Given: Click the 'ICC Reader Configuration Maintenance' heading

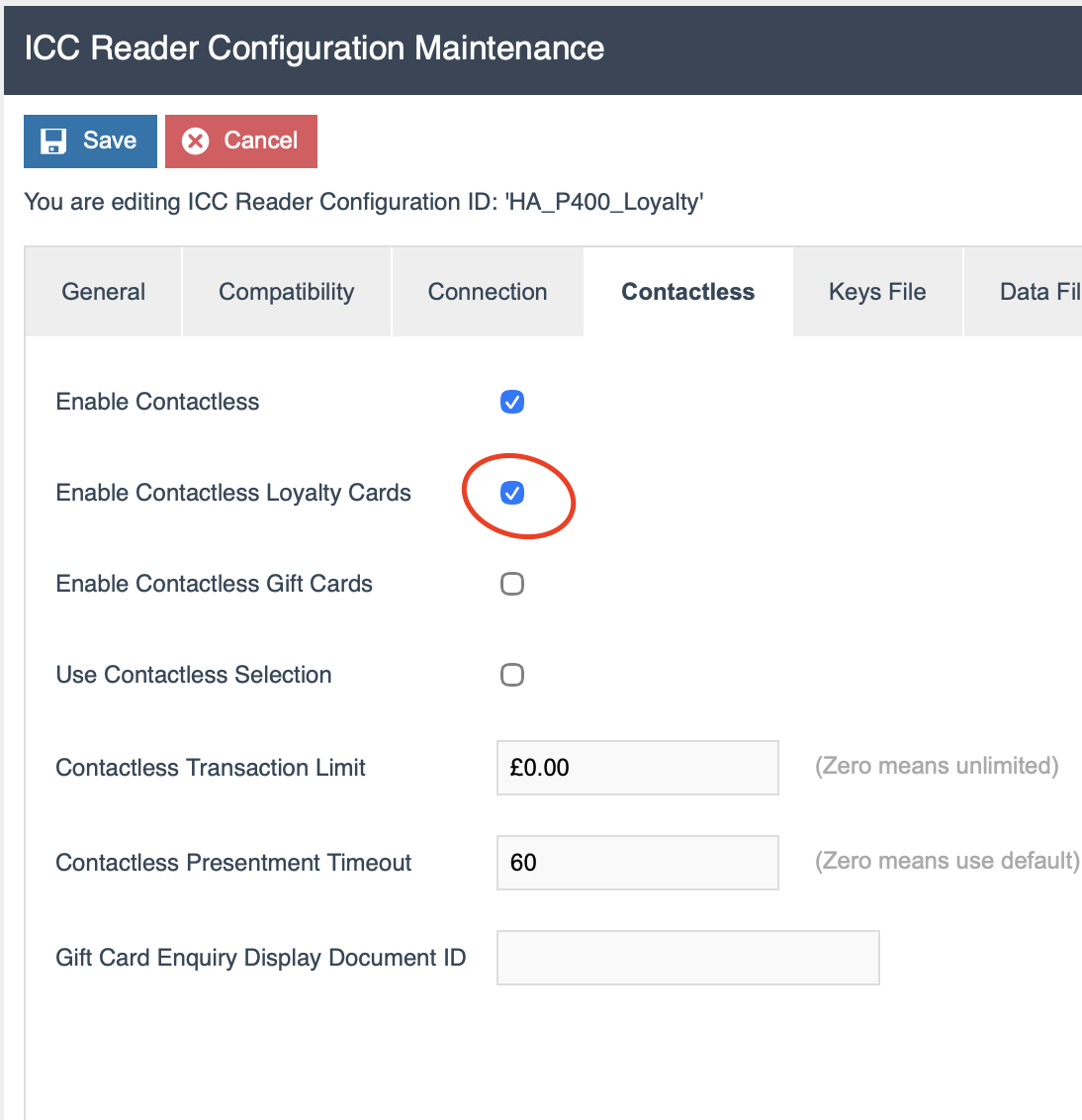Looking at the screenshot, I should [315, 47].
